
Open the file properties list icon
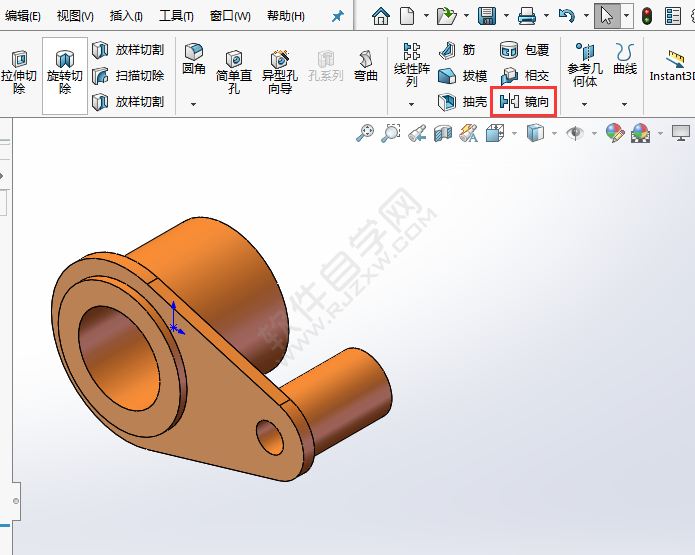pyautogui.click(x=673, y=16)
